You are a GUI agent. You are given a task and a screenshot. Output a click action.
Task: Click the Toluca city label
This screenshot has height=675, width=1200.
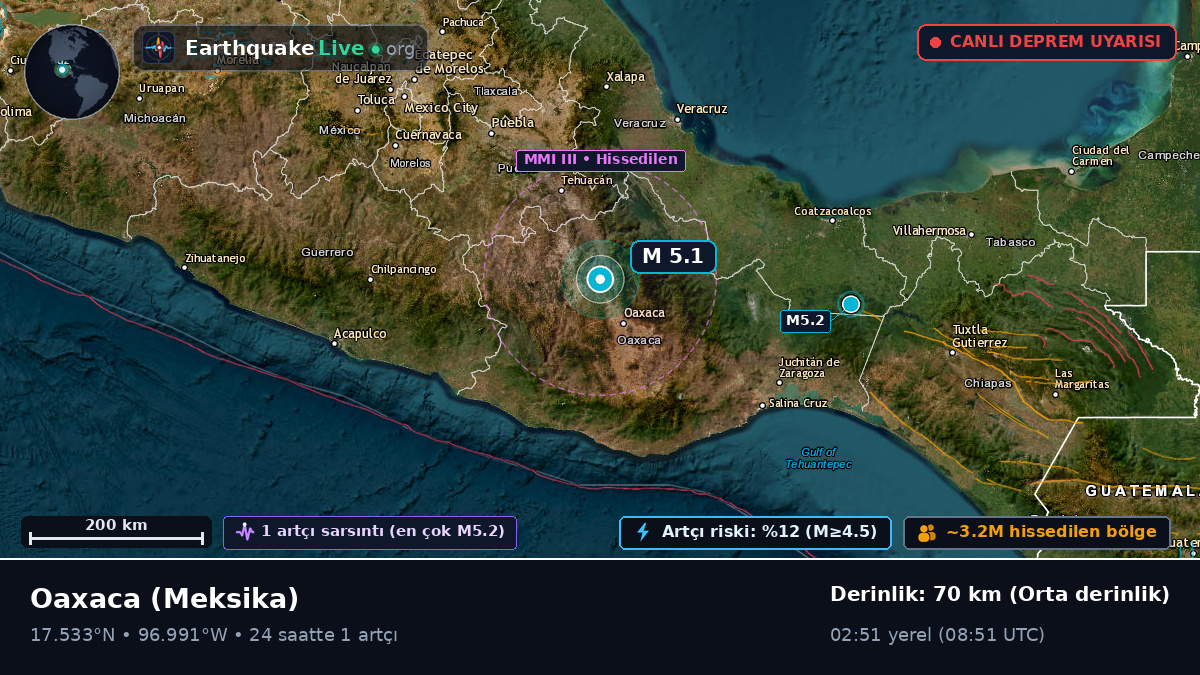point(377,99)
